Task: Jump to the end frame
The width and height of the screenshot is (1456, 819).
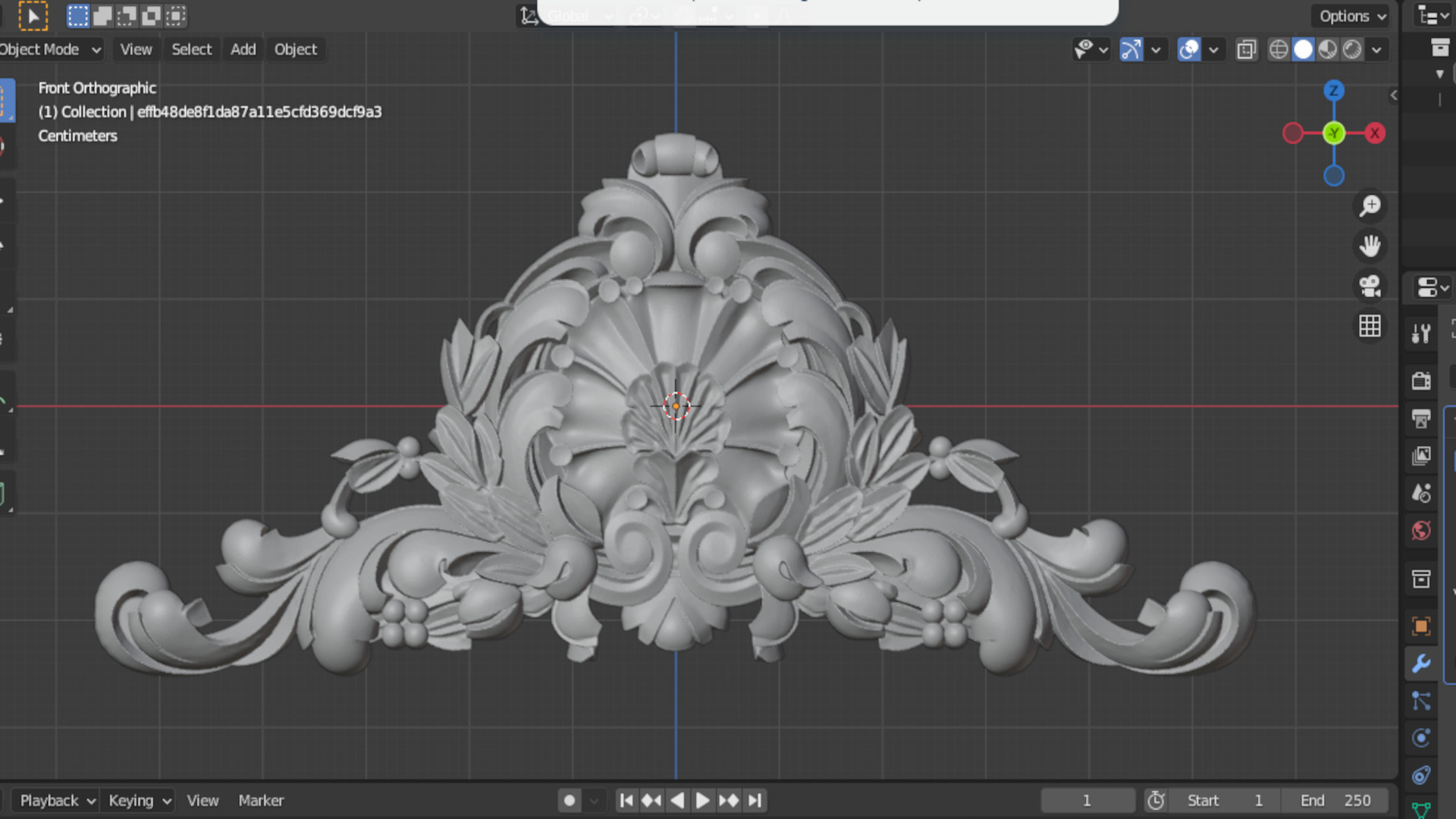Action: point(755,801)
